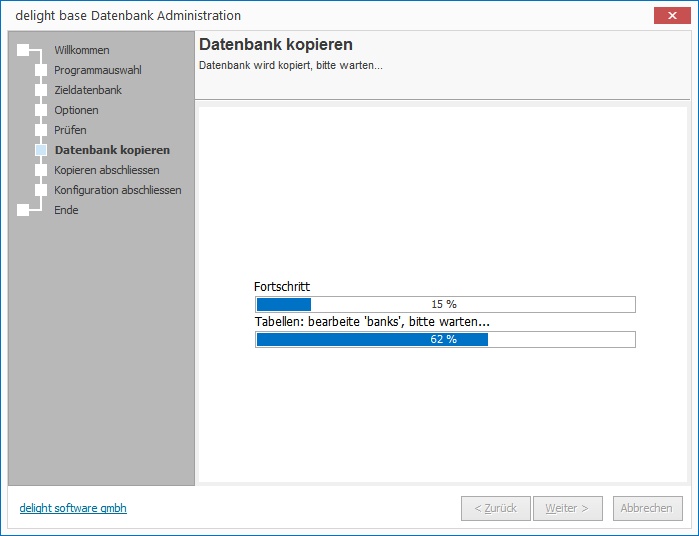Click the square marker beside Optionen
The width and height of the screenshot is (699, 536).
pos(41,110)
